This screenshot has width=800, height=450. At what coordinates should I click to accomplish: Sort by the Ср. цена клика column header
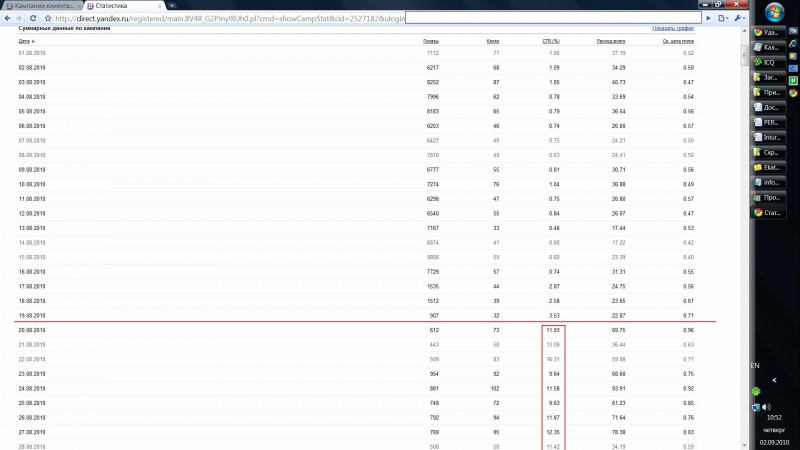click(x=678, y=41)
